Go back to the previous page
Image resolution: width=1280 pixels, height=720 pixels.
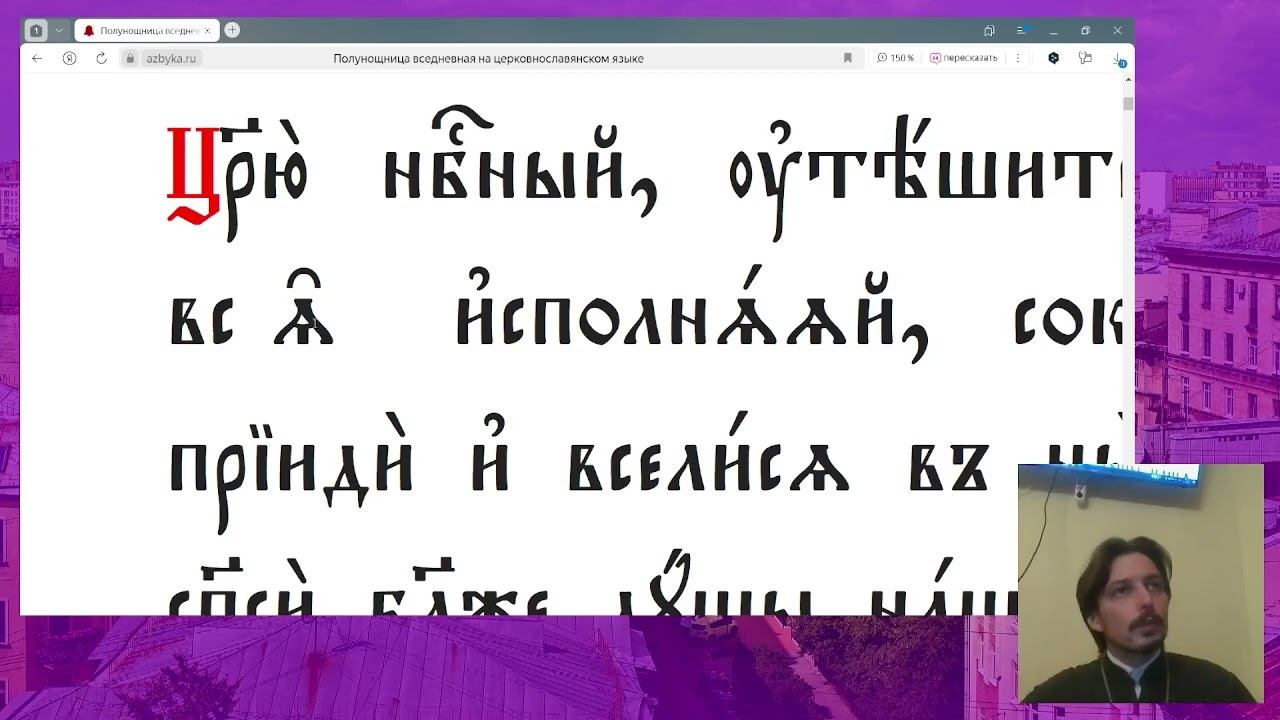[37, 58]
